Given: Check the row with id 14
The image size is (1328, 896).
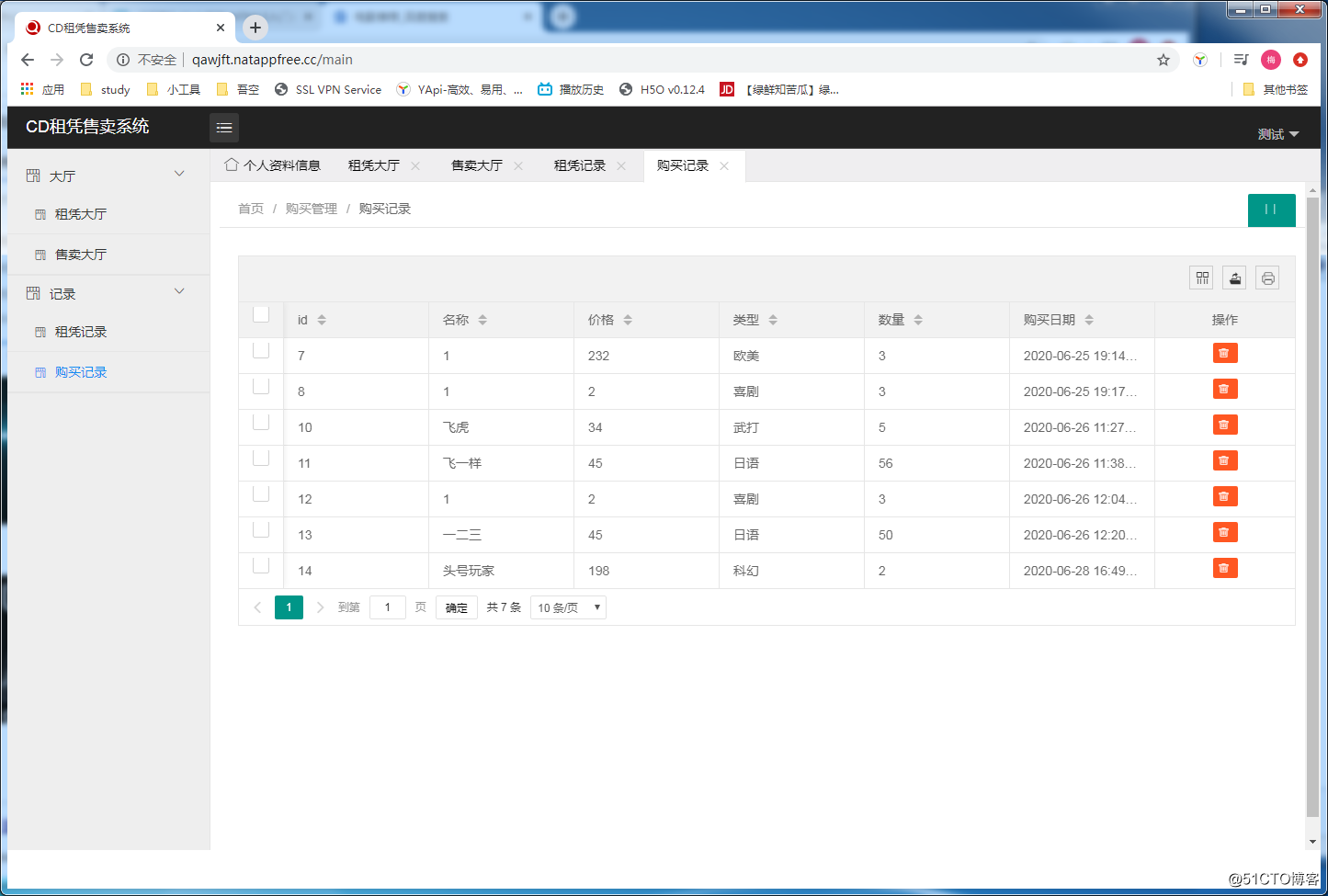Looking at the screenshot, I should [x=261, y=565].
